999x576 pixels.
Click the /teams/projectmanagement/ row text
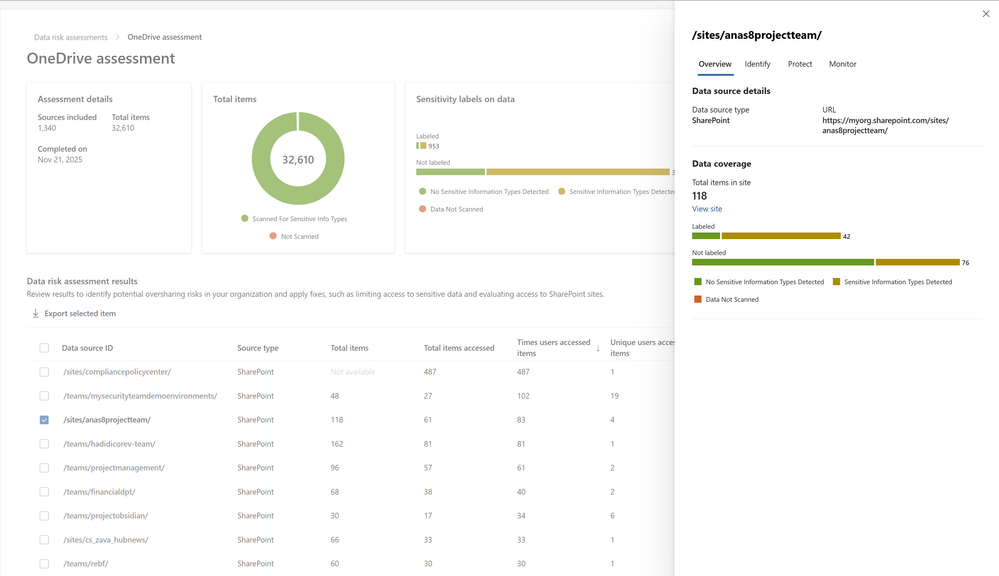[x=113, y=468]
